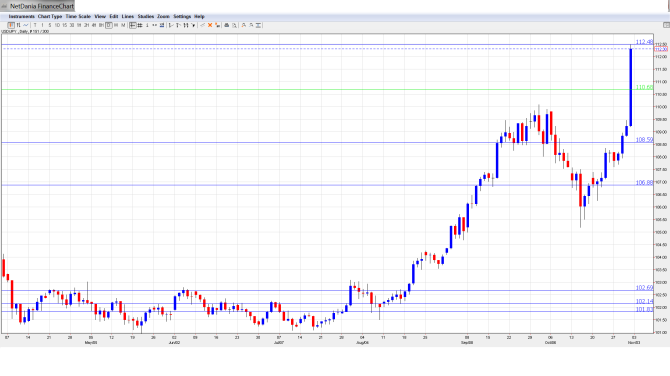Viewport: 670px width, 376px height.
Task: Switch to 10-minute time scale
Action: click(57, 25)
